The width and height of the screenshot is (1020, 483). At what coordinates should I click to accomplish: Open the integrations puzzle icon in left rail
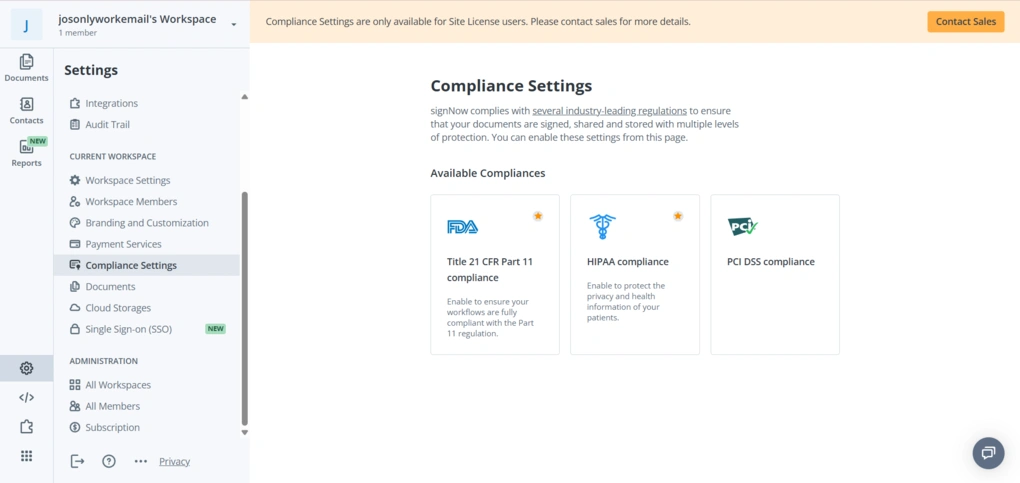point(26,426)
